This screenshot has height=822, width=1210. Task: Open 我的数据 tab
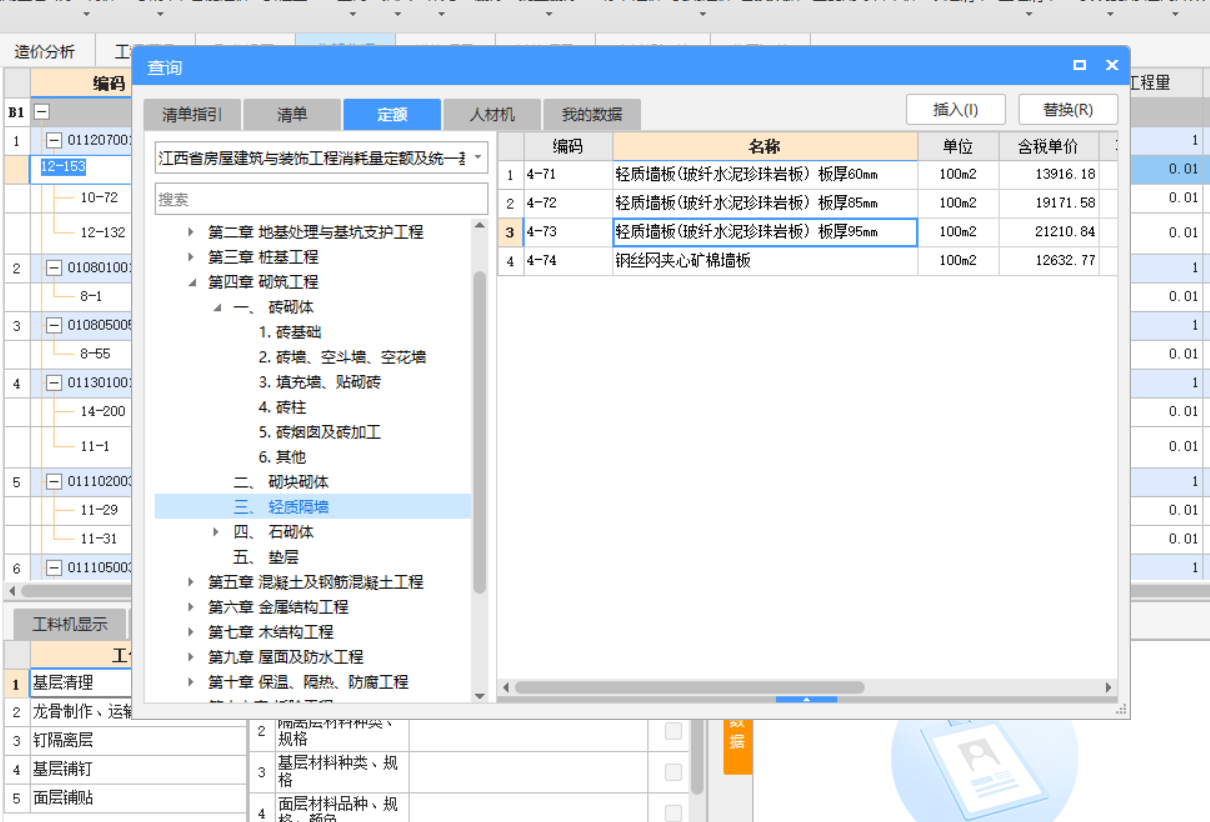(592, 115)
